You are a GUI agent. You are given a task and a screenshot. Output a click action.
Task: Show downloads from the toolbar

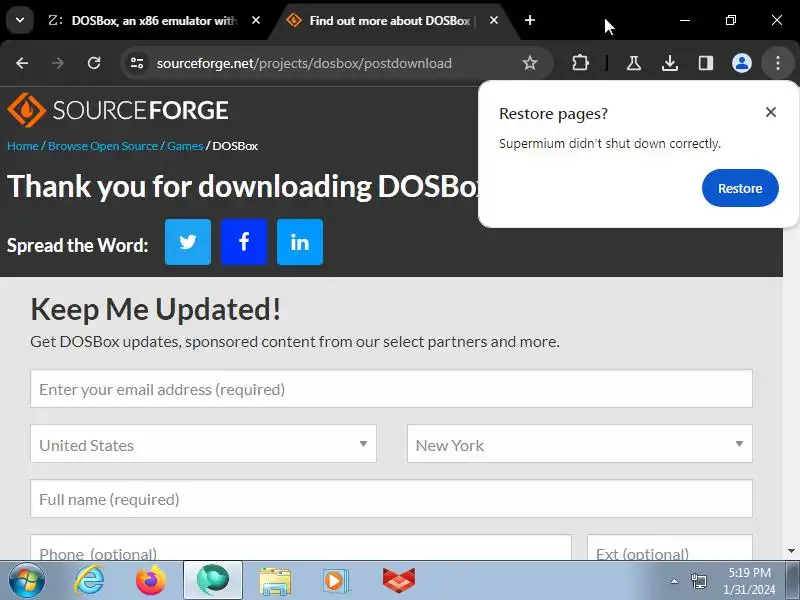670,63
